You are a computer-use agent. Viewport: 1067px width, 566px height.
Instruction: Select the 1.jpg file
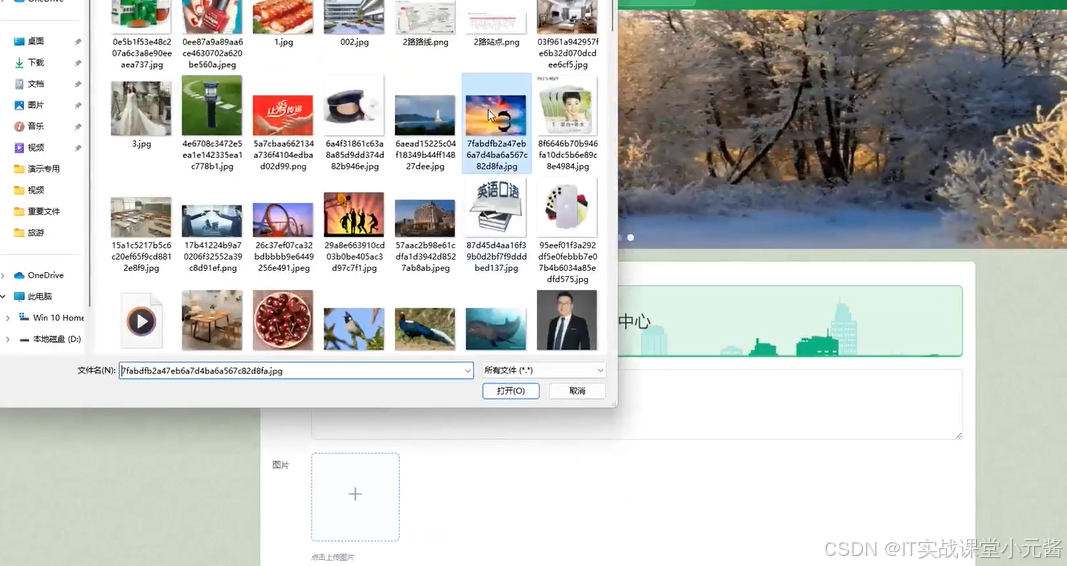pos(283,24)
